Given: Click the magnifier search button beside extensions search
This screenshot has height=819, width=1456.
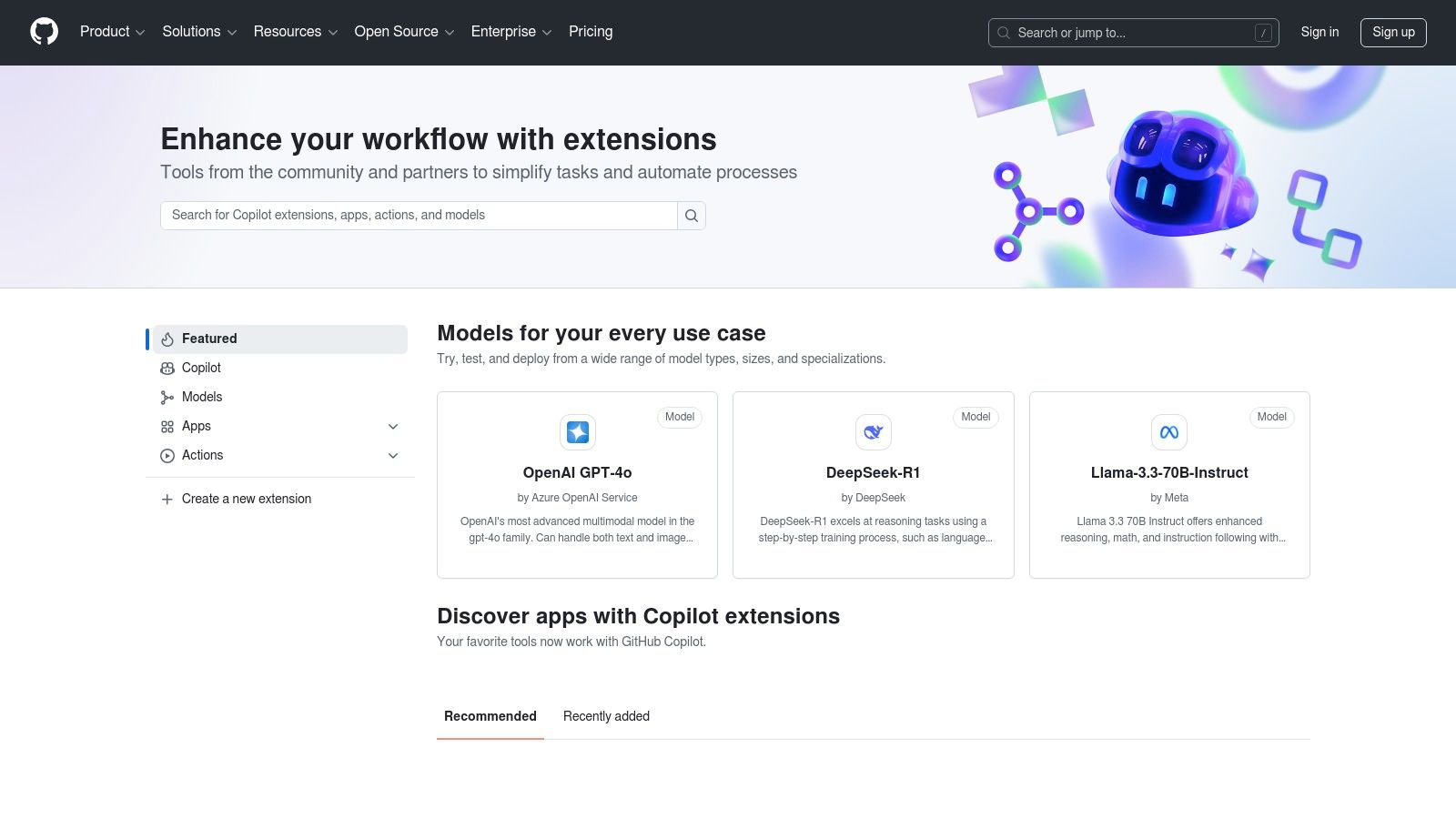Looking at the screenshot, I should [x=692, y=216].
